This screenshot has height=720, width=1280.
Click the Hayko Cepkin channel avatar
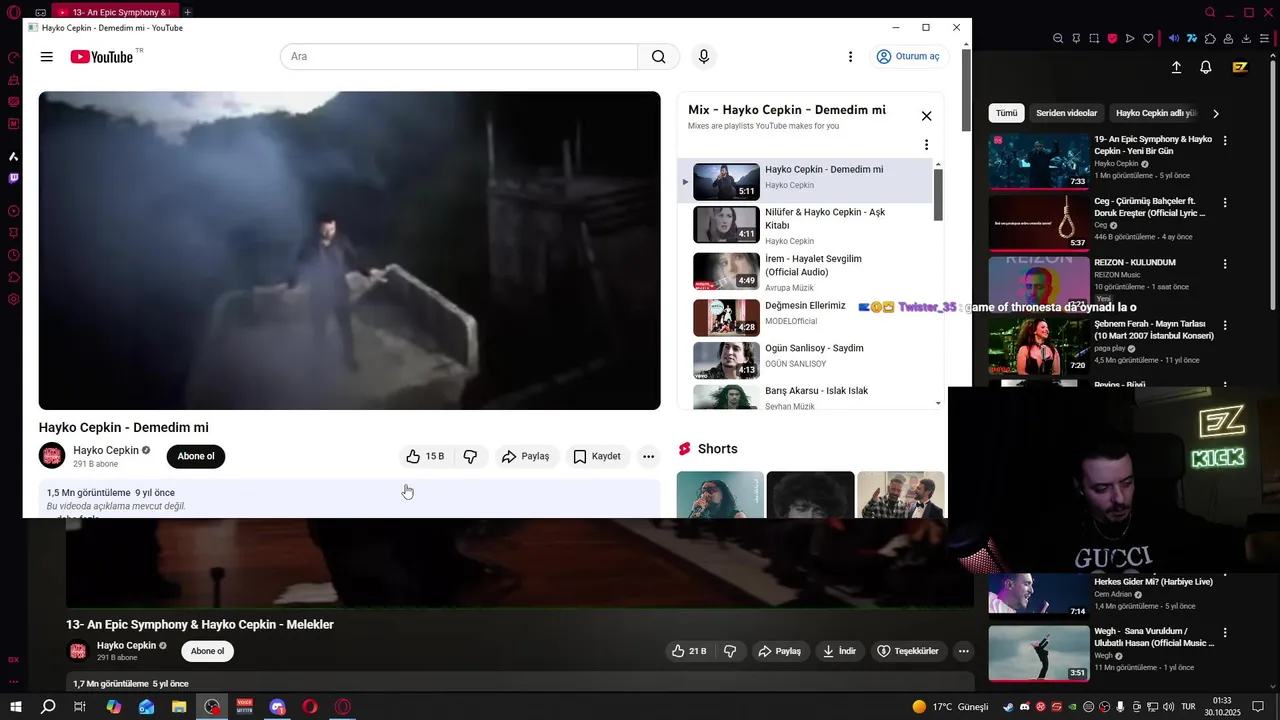pos(52,456)
